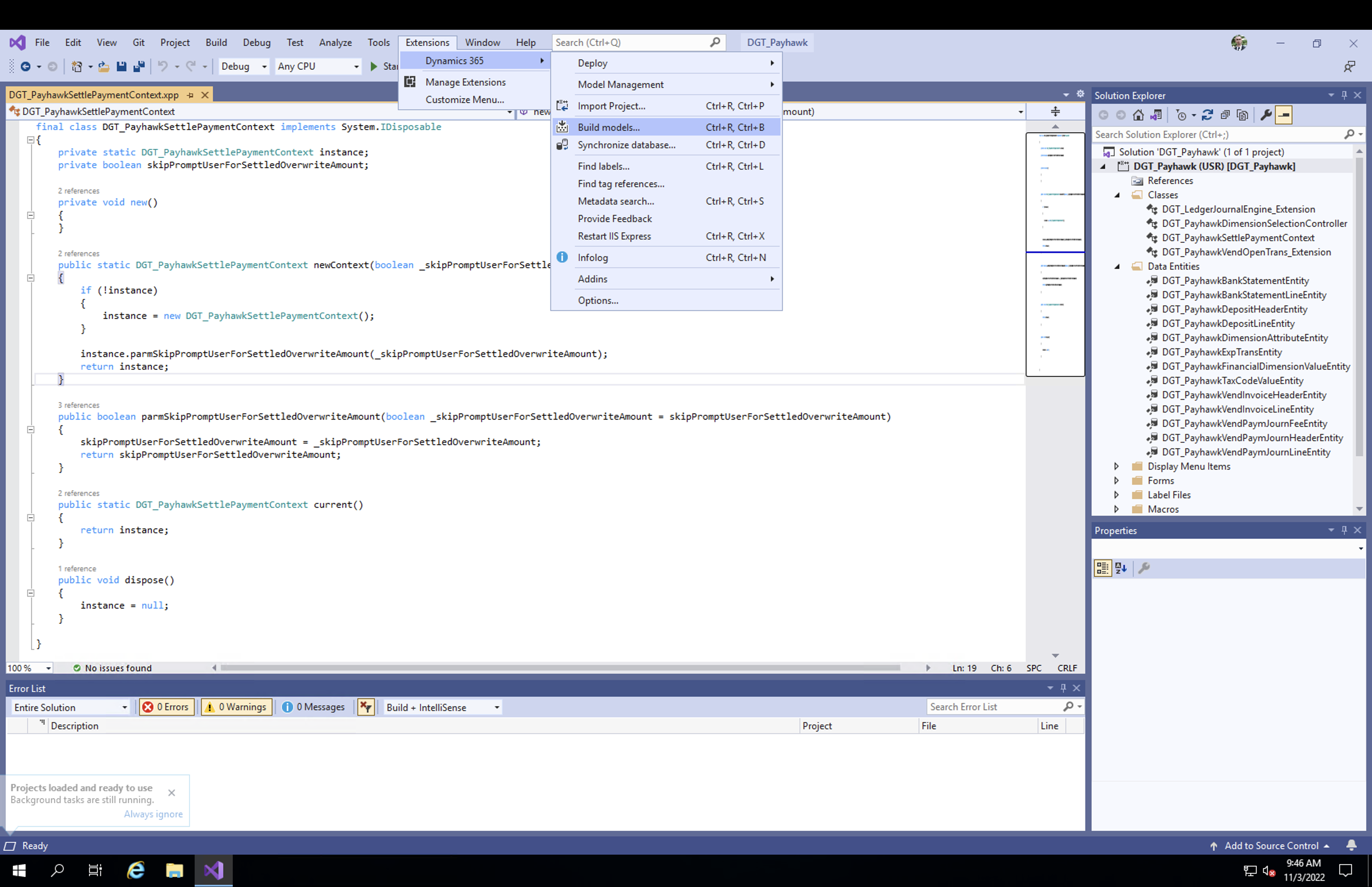Click the Pending Changes Filter clock icon
The width and height of the screenshot is (1372, 887).
click(x=1181, y=115)
